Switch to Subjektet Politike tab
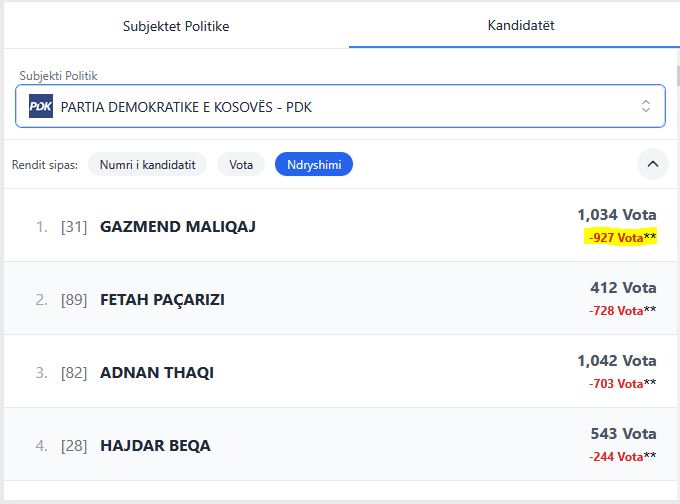This screenshot has width=680, height=504. 176,26
